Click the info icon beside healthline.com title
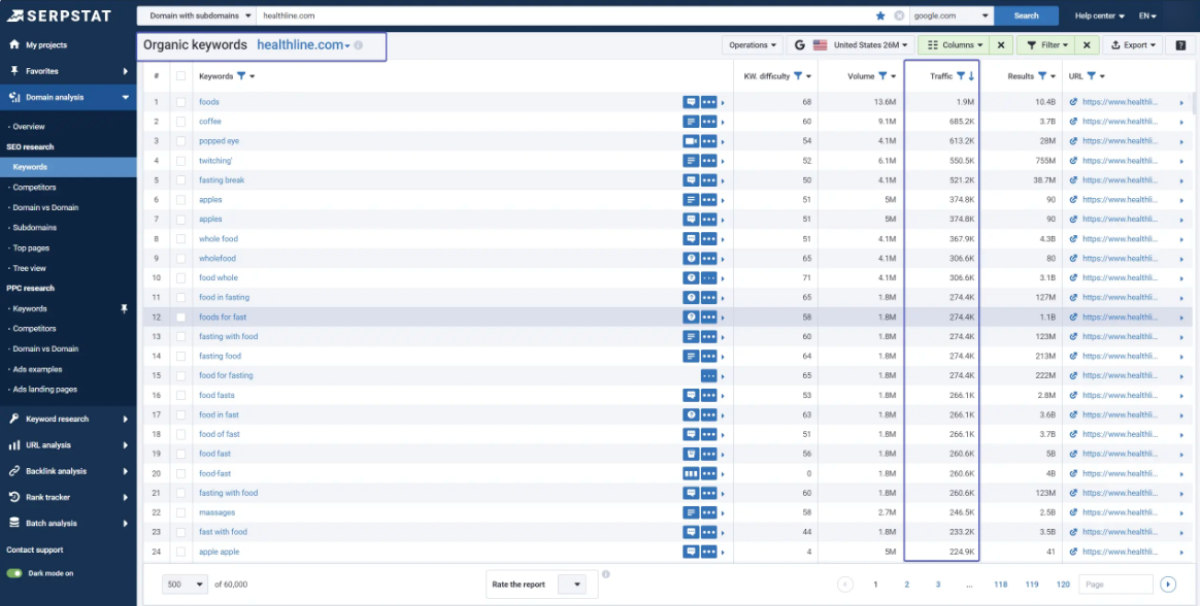 coord(358,46)
